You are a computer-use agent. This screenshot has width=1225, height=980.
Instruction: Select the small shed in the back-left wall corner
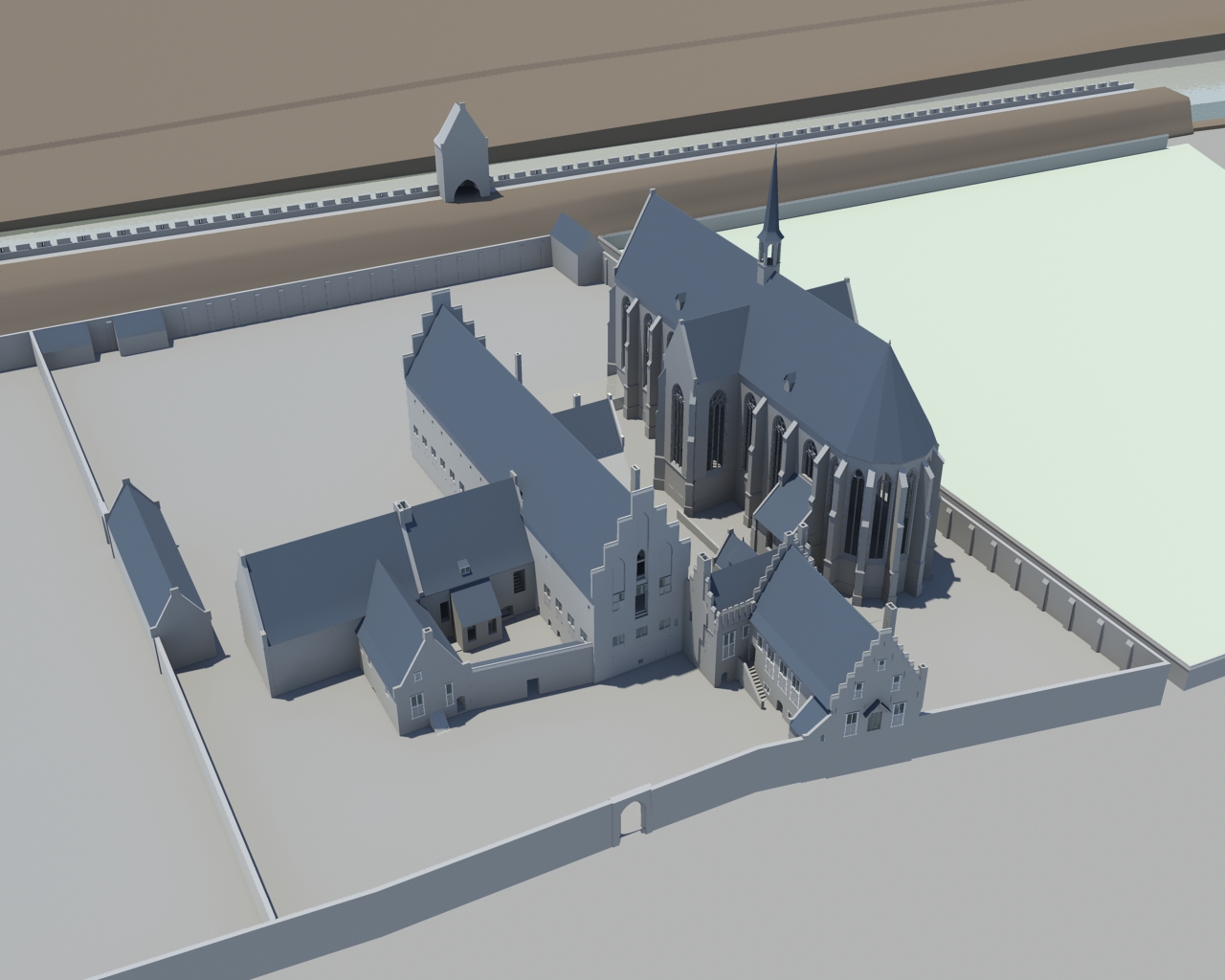point(139,332)
